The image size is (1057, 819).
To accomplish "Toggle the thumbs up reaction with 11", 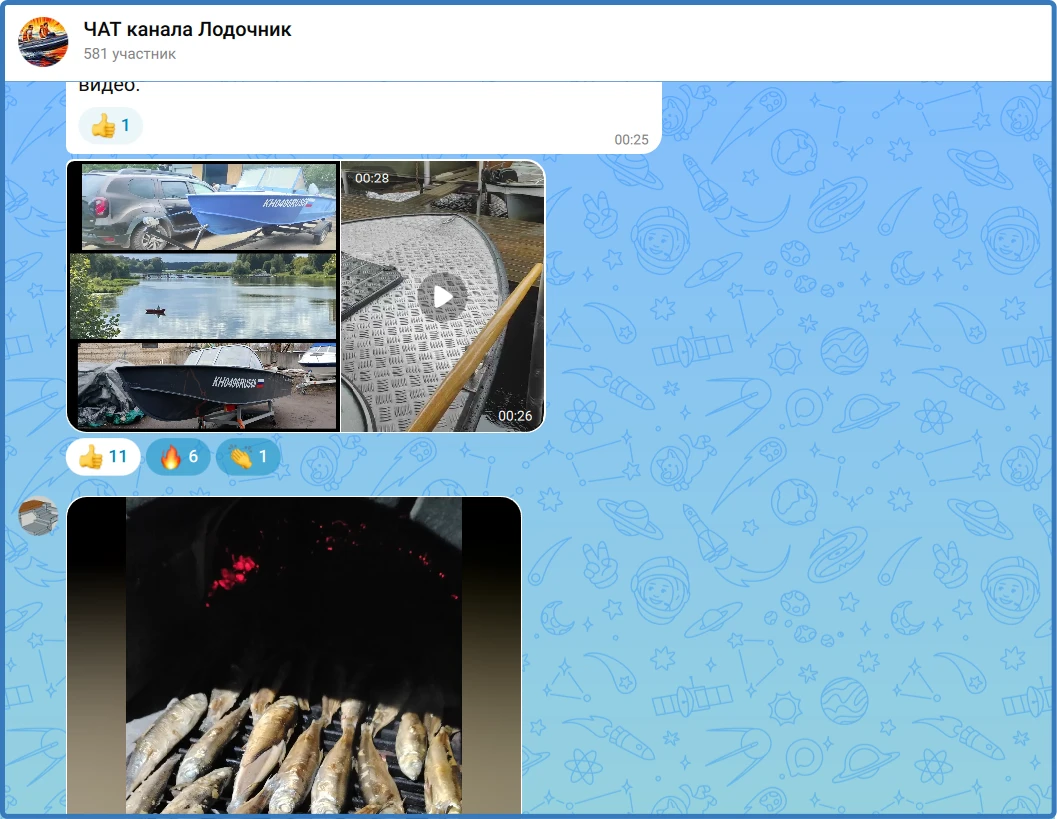I will pyautogui.click(x=103, y=456).
